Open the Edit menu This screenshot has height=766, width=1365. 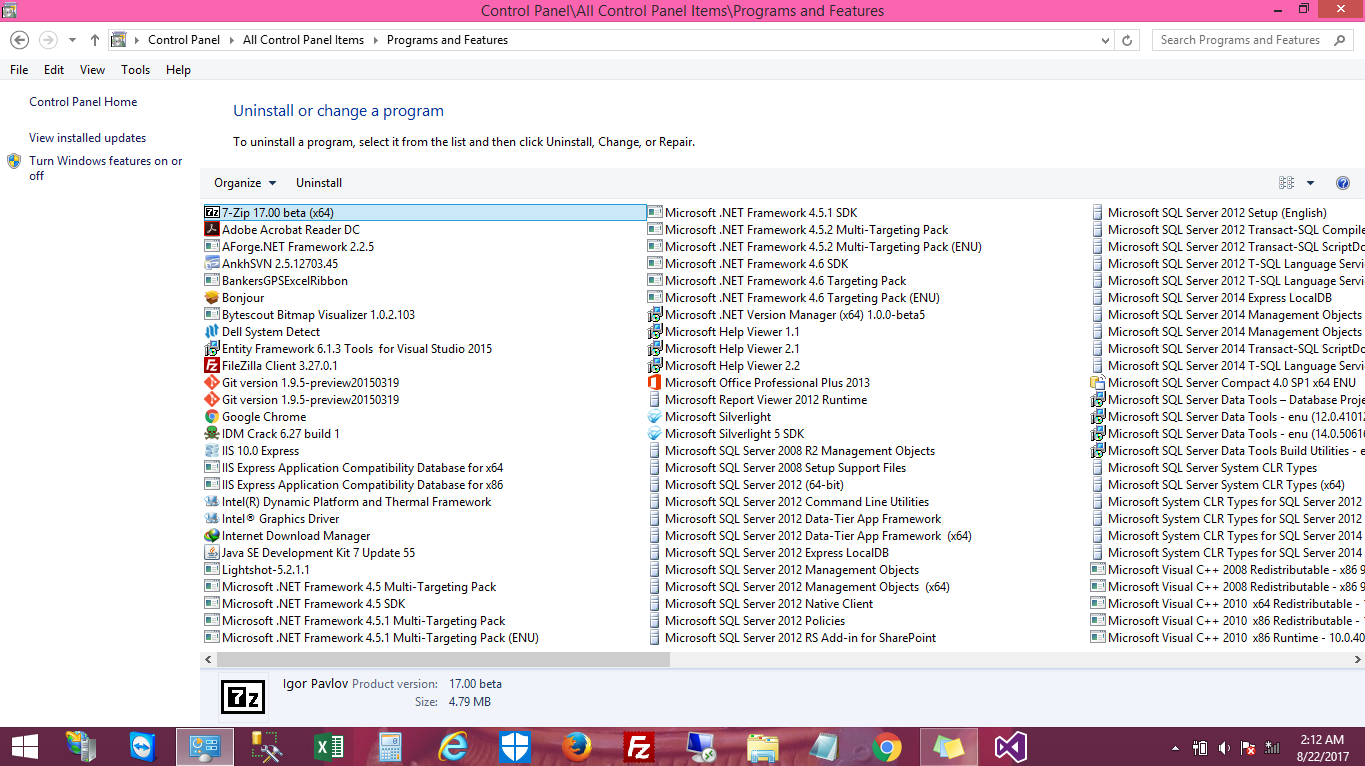54,70
